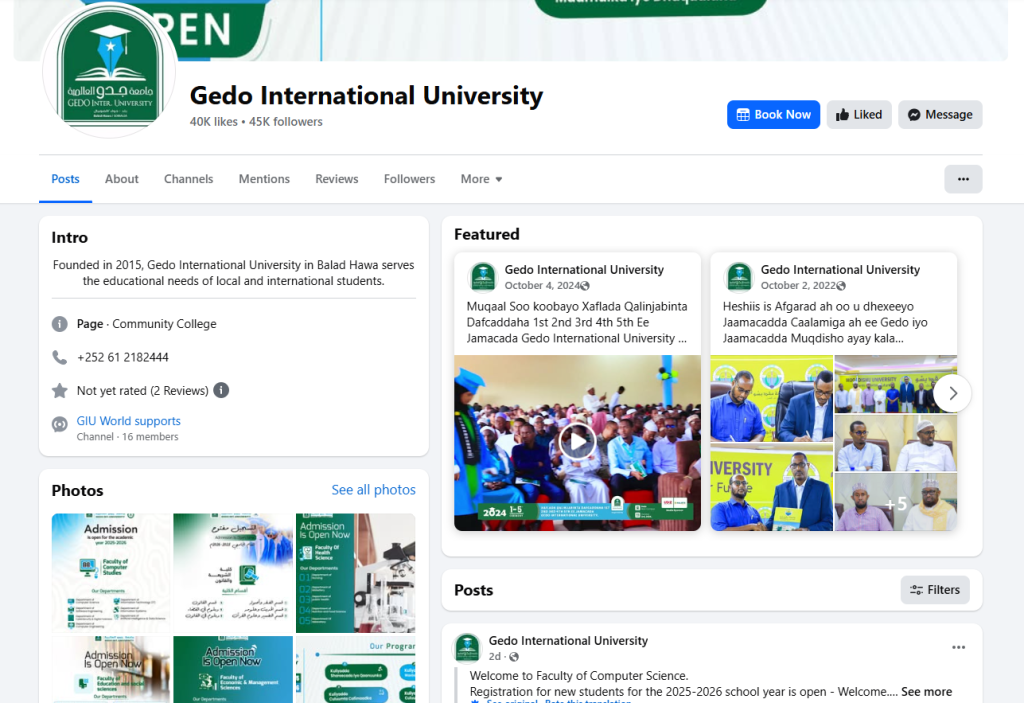Open the three-dots page options menu
The width and height of the screenshot is (1024, 703).
click(962, 179)
